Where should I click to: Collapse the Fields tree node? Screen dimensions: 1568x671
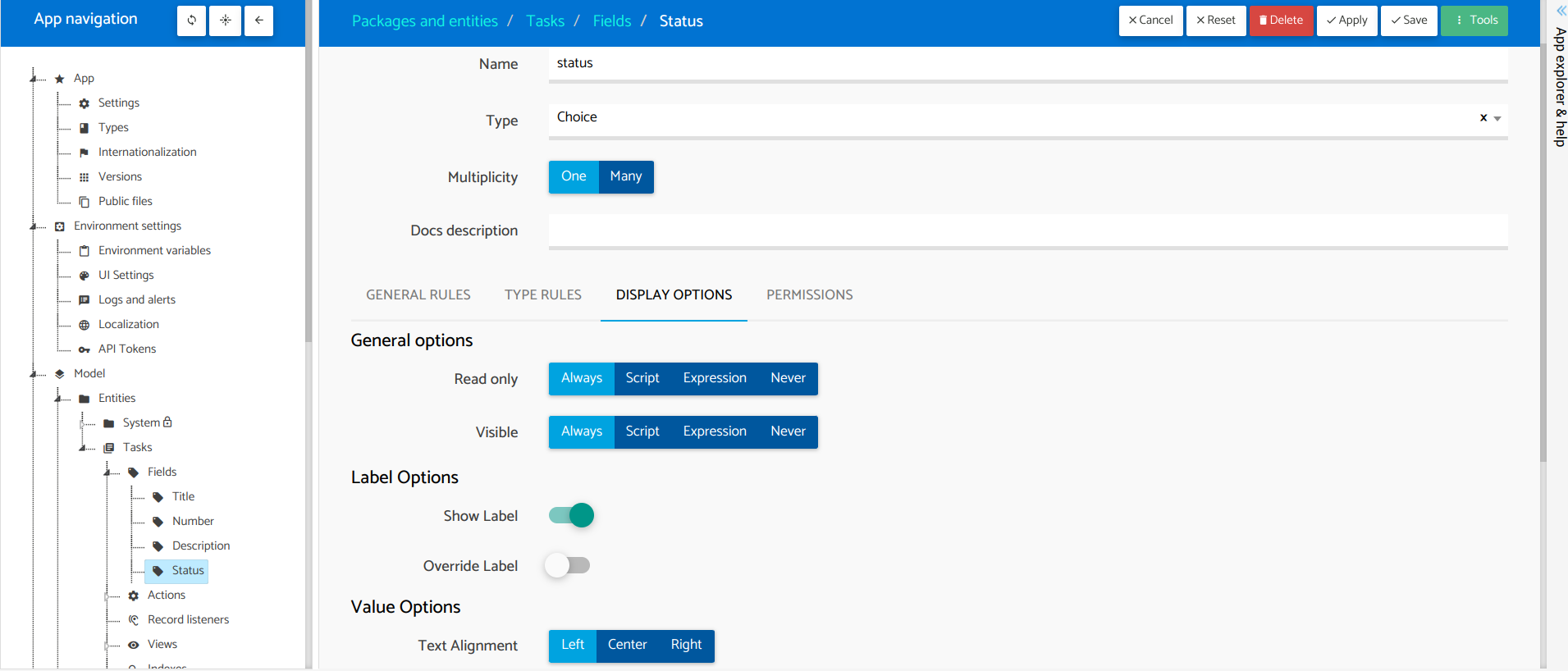[x=107, y=472]
